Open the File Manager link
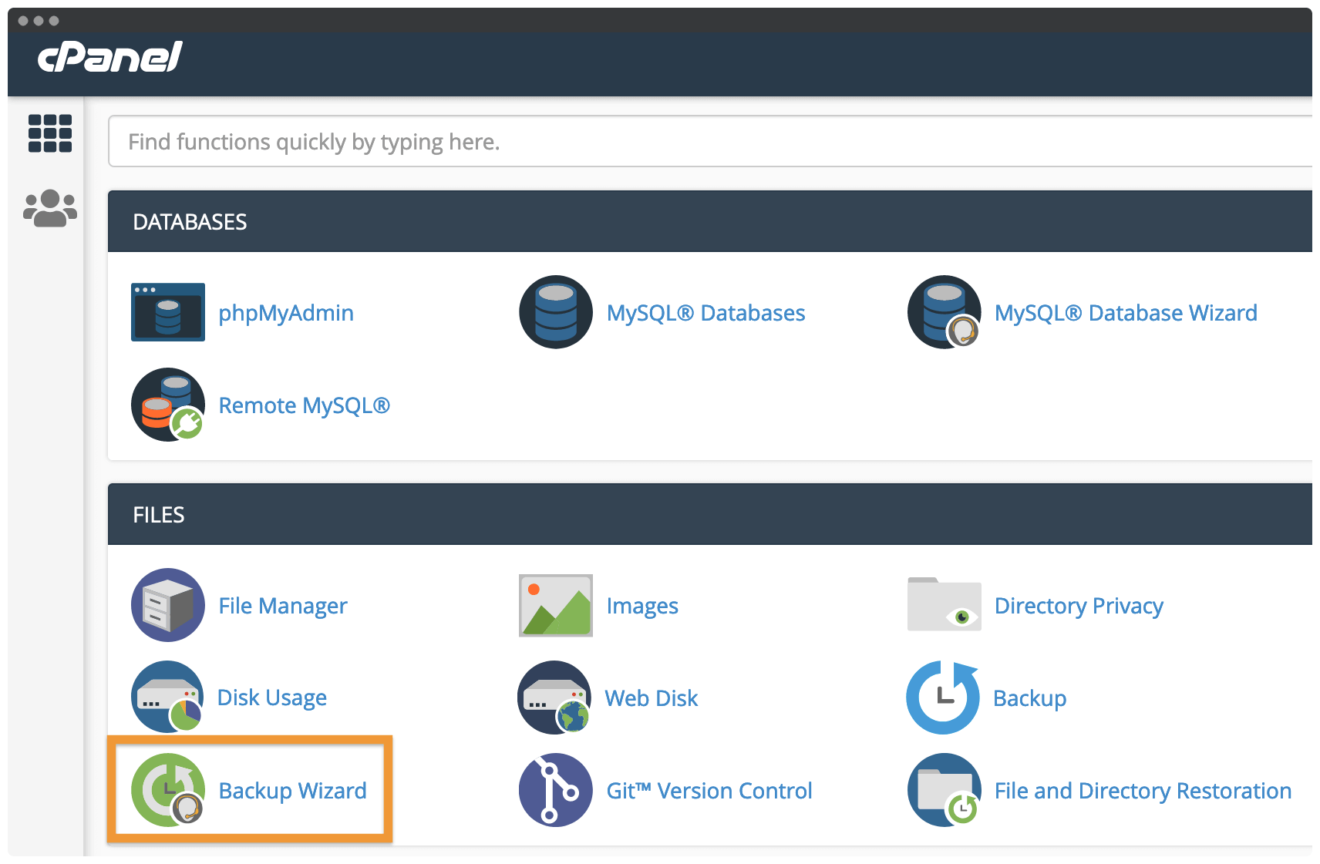1320x864 pixels. (x=283, y=606)
